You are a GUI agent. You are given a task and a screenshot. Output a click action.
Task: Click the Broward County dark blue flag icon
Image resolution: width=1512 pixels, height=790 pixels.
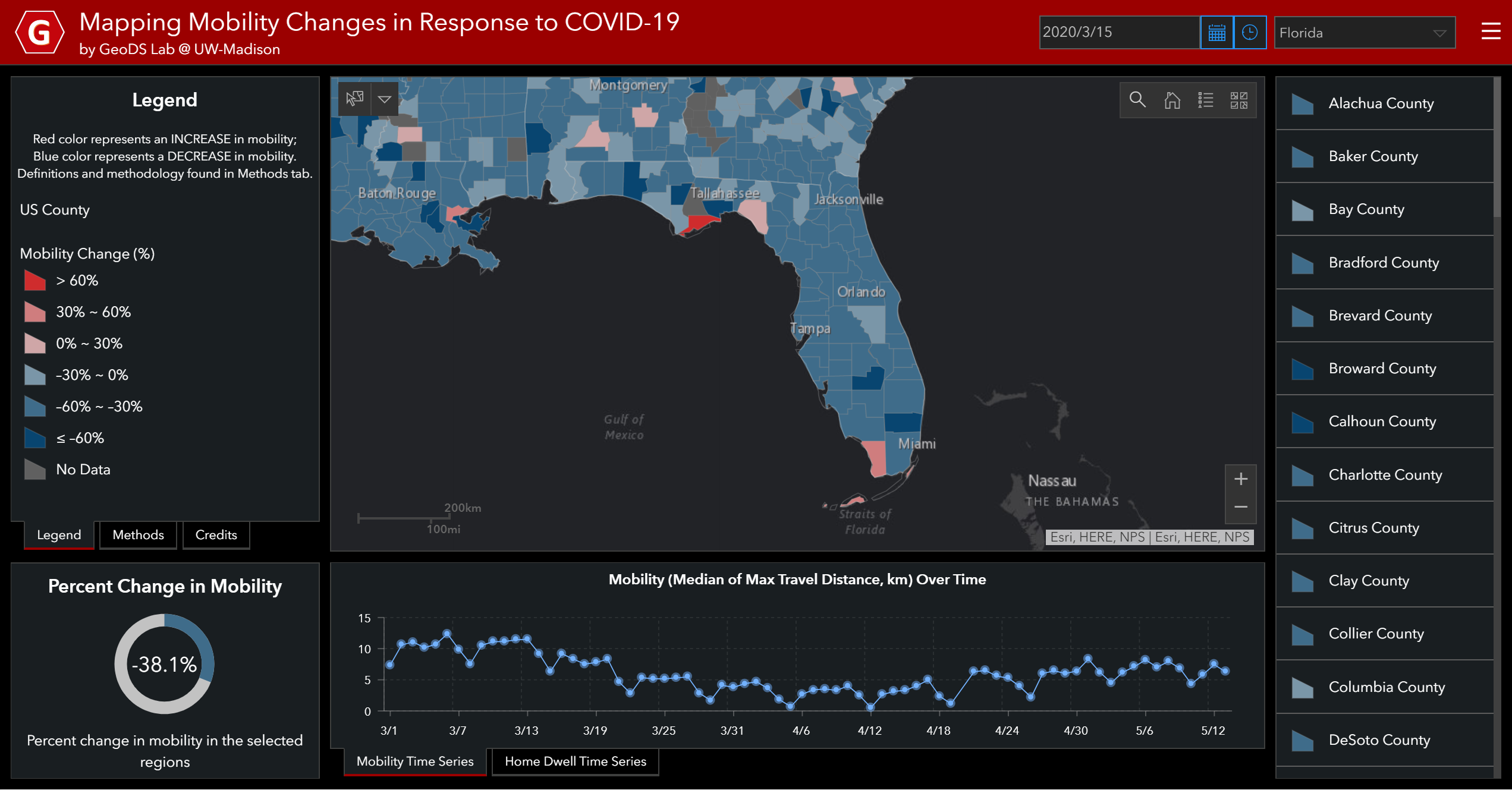pos(1302,369)
